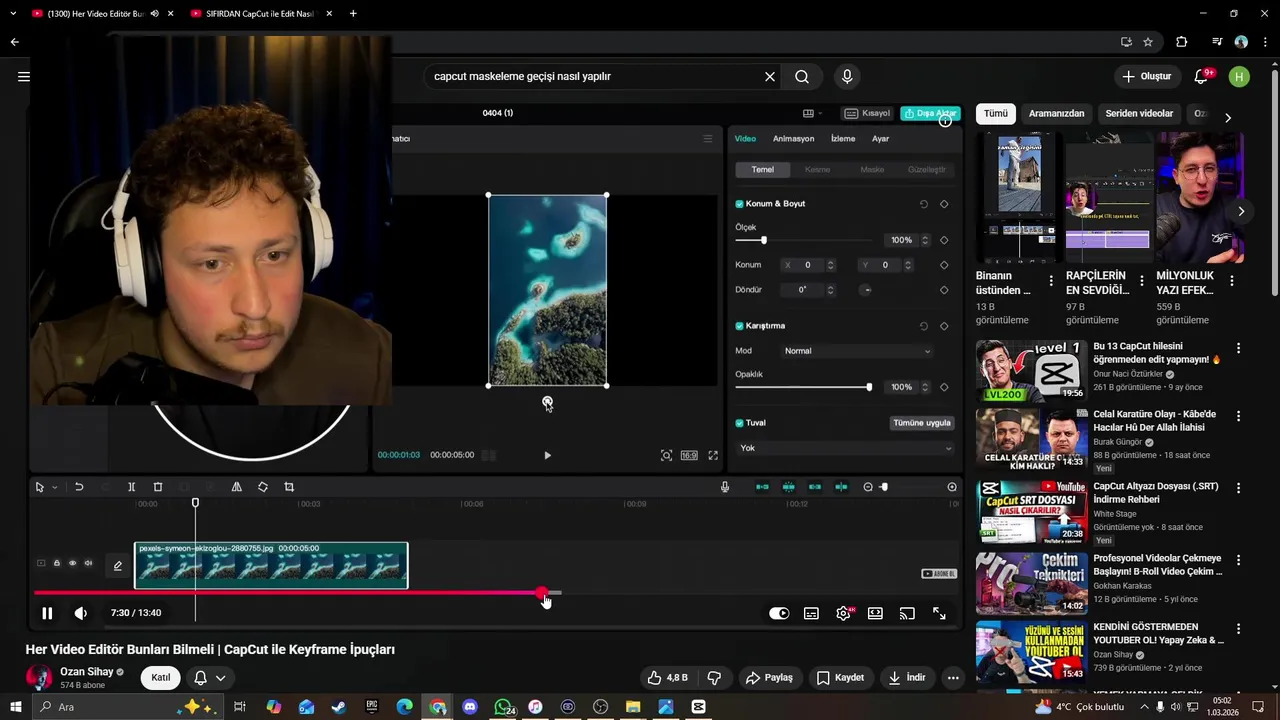Switch to CapCut İzleme tab
This screenshot has height=720, width=1280.
pos(843,139)
